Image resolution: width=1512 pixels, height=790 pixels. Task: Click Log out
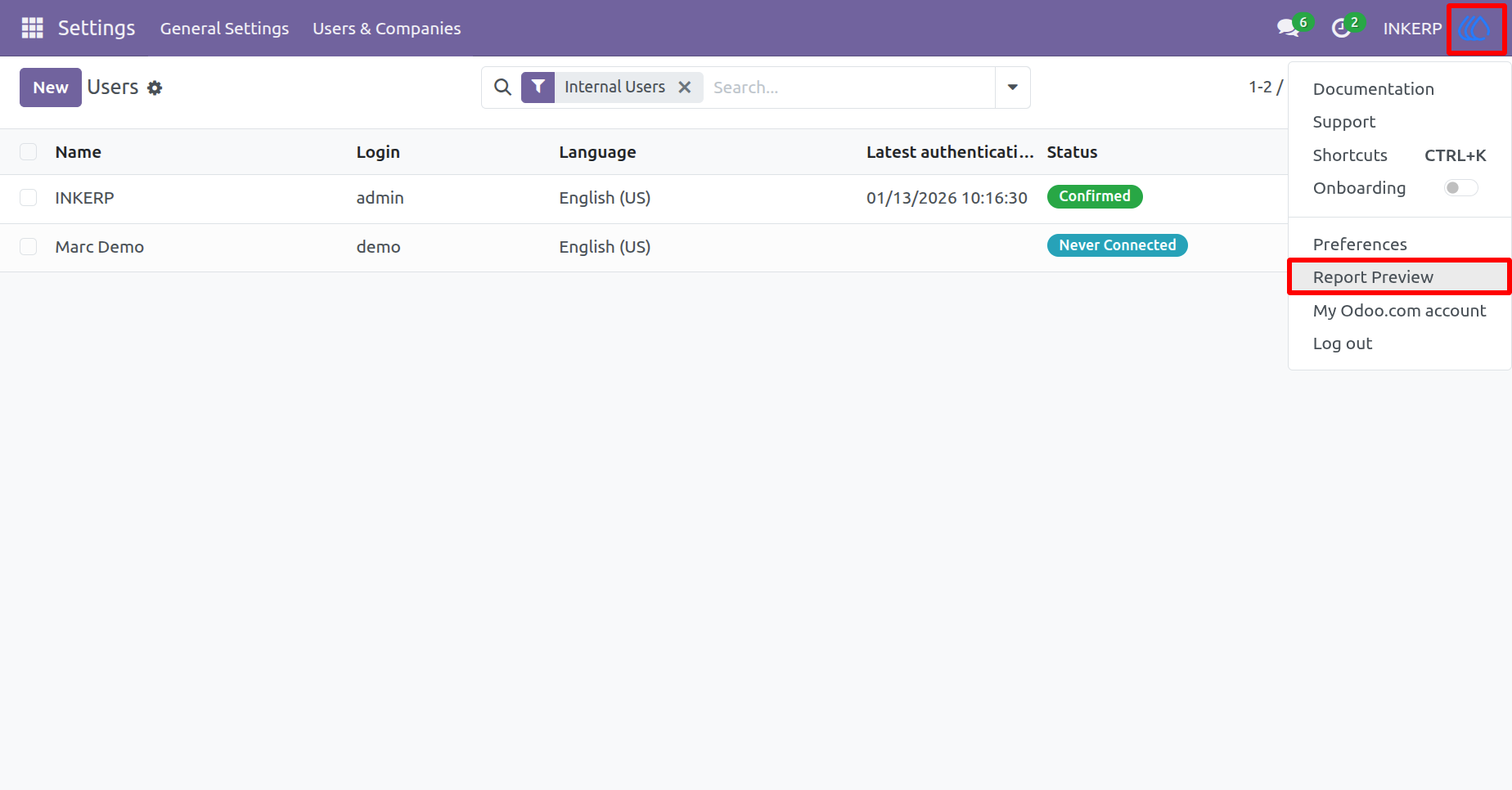[1342, 343]
